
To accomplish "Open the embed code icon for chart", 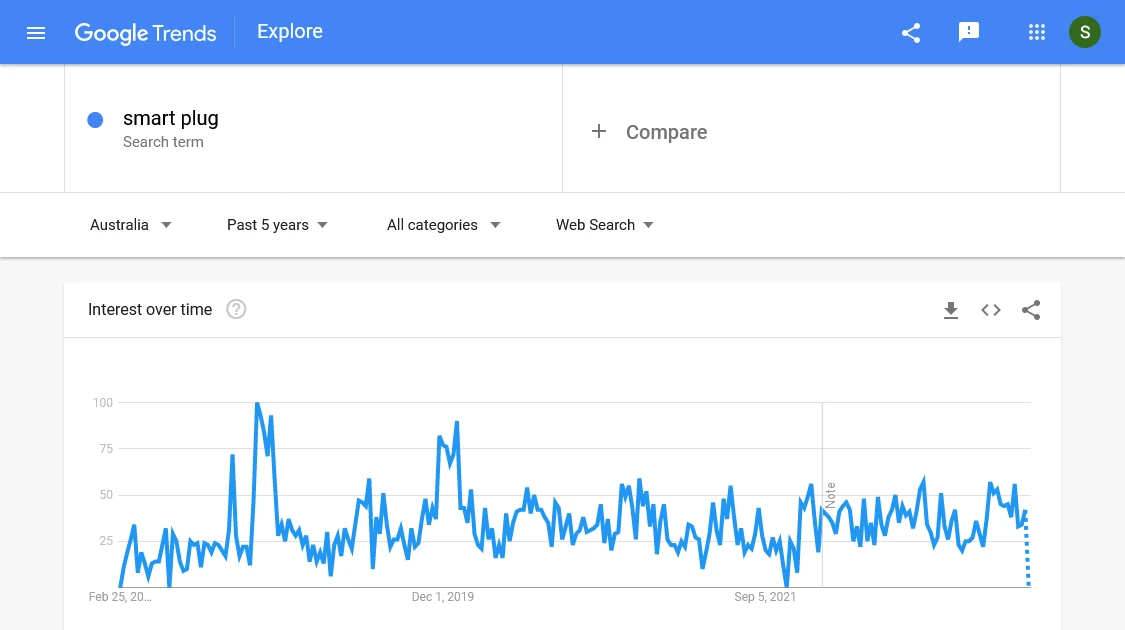I will click(x=991, y=310).
